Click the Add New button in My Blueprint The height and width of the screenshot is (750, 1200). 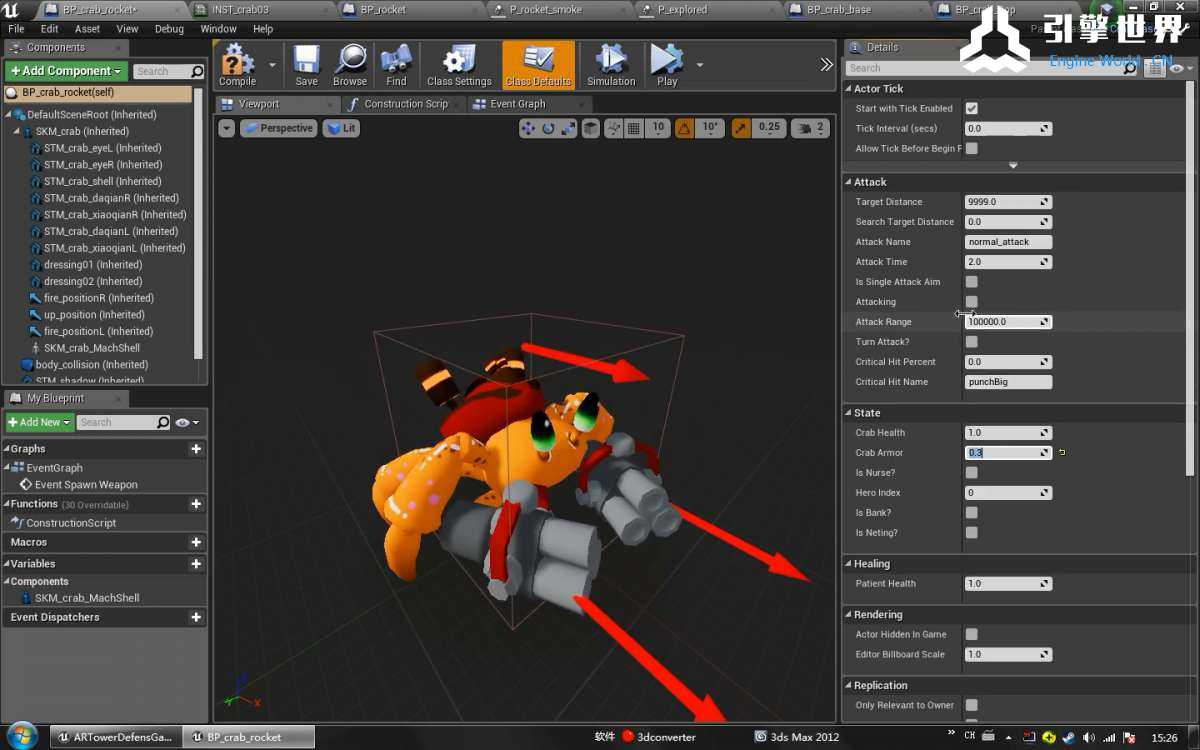[x=40, y=422]
